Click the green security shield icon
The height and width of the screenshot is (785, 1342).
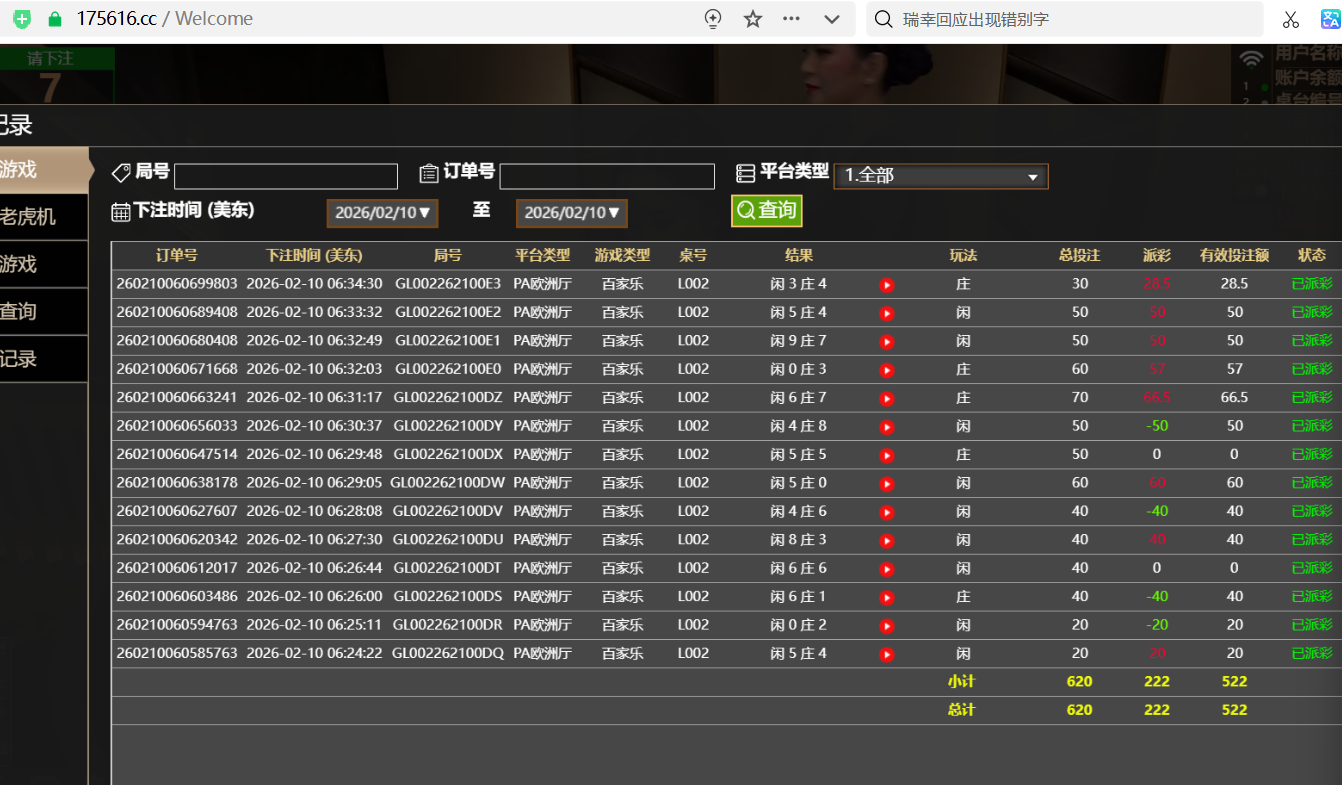(22, 19)
